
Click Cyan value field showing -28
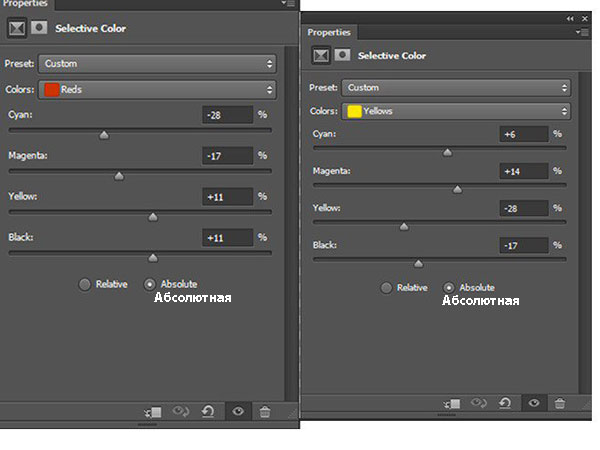228,115
